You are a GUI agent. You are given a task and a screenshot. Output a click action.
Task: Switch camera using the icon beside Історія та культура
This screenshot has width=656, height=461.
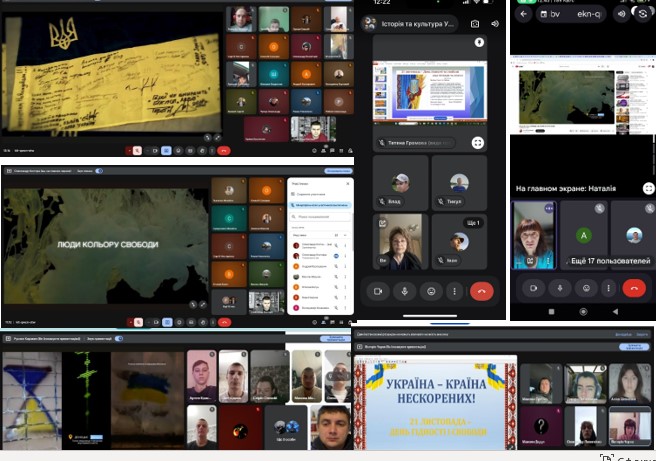(474, 23)
